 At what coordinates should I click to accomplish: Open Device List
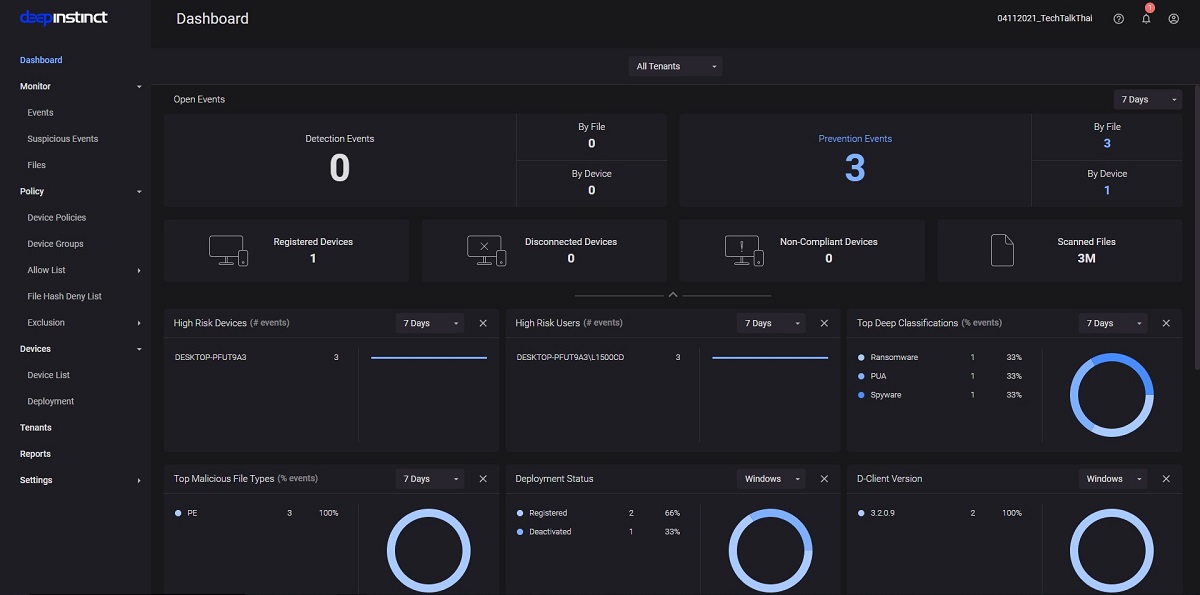49,375
